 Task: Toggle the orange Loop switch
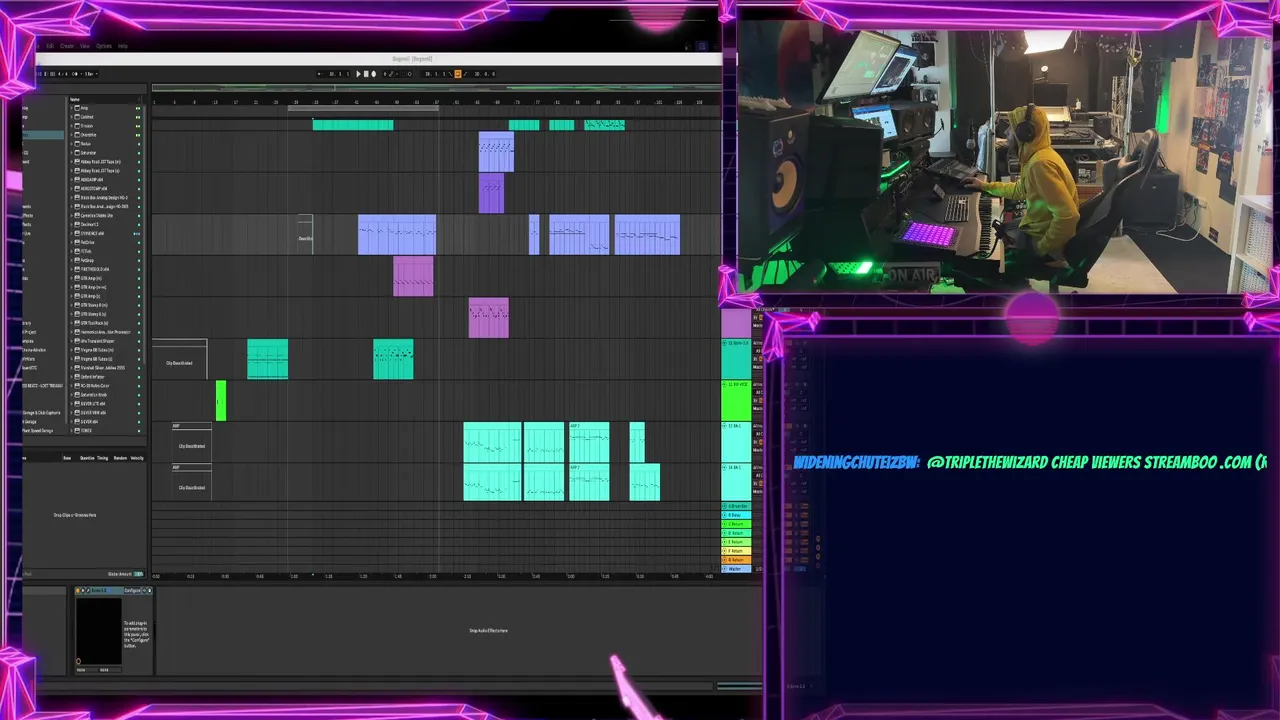(458, 74)
